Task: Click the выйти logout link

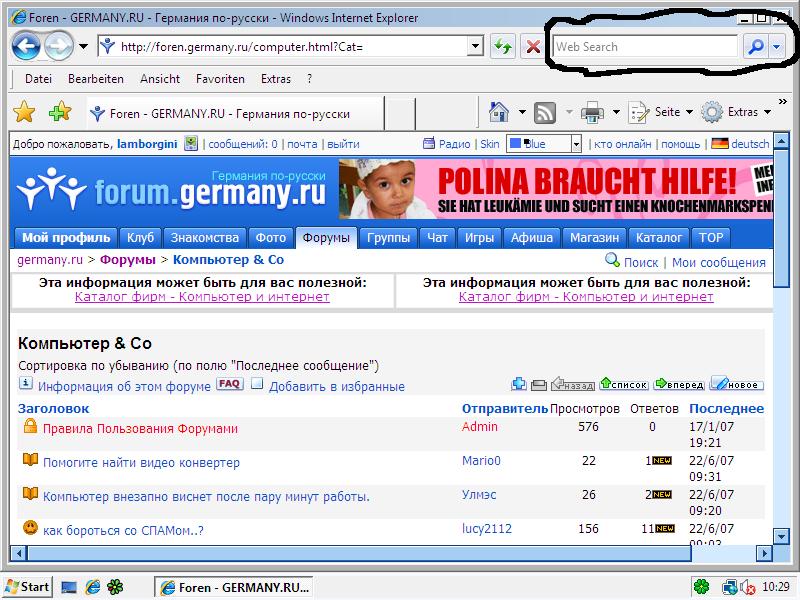Action: click(x=343, y=144)
